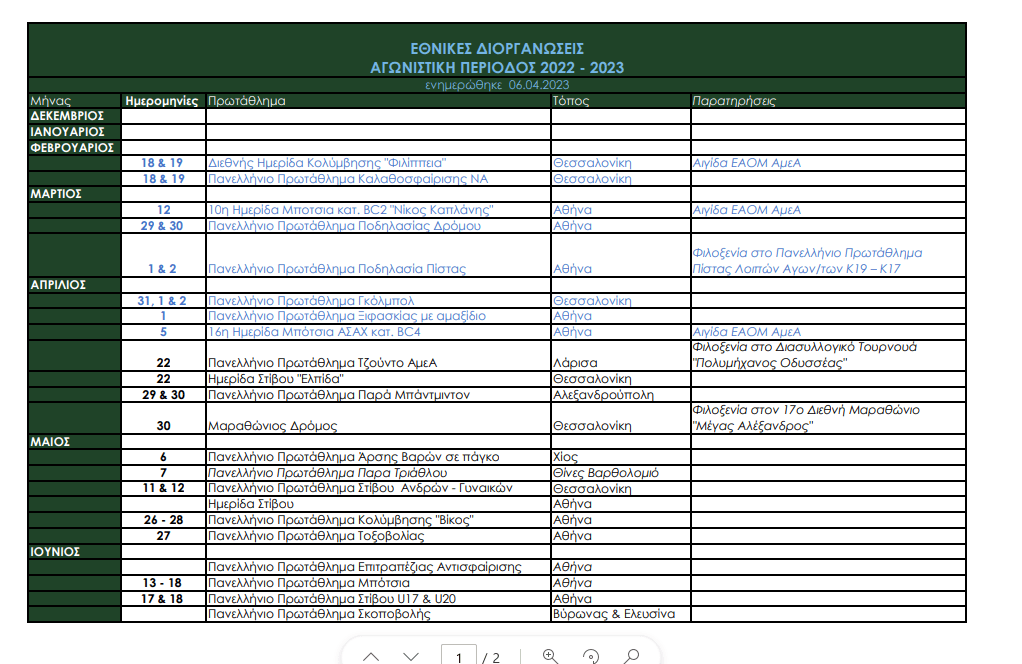Viewport: 1022px width, 664px height.
Task: Click the Λάρισα location cell
Action: (x=575, y=363)
